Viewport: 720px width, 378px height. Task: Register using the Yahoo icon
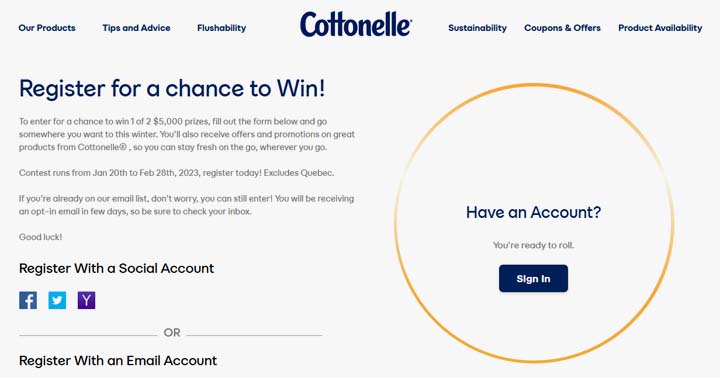point(86,300)
